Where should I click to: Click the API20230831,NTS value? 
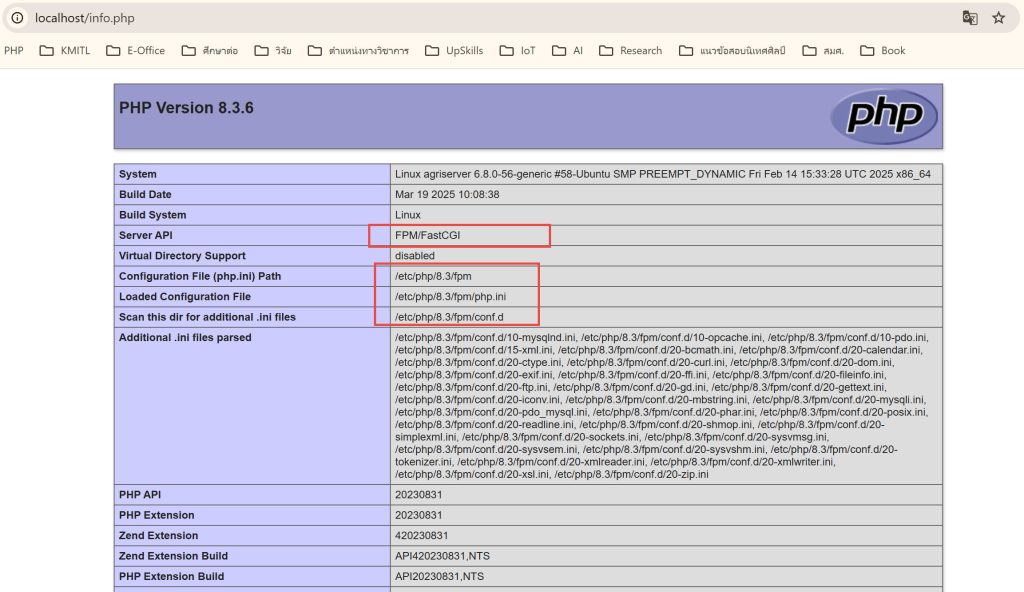[440, 576]
